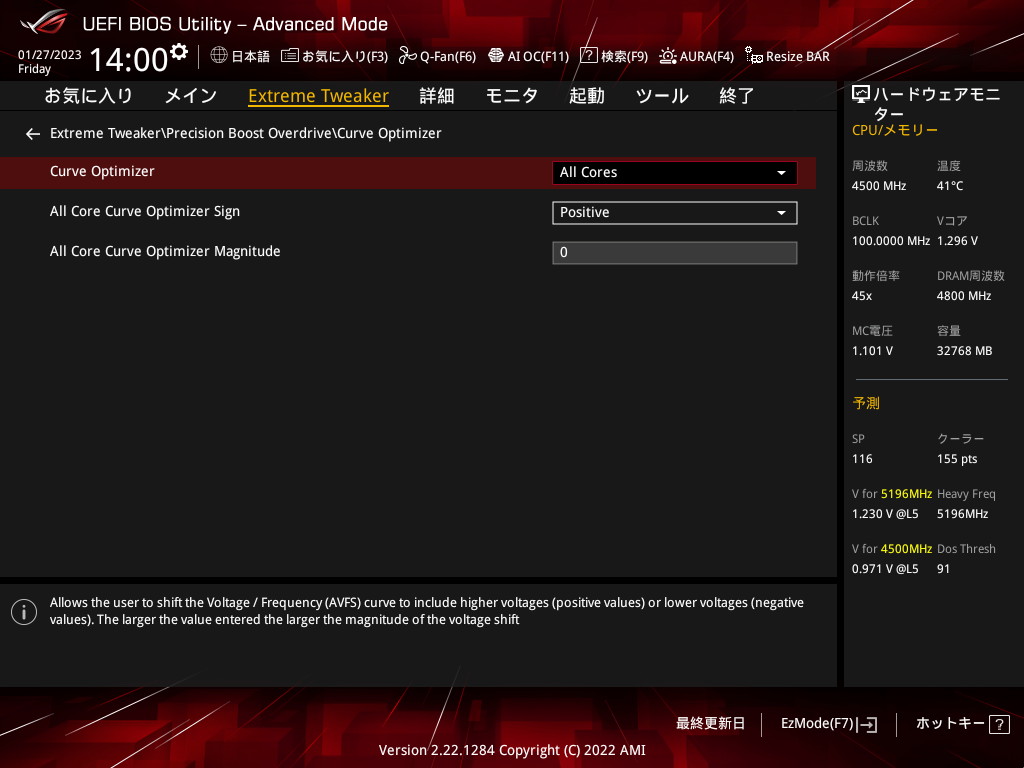Click the search question-mark icon (F9)
The height and width of the screenshot is (768, 1024).
[588, 56]
